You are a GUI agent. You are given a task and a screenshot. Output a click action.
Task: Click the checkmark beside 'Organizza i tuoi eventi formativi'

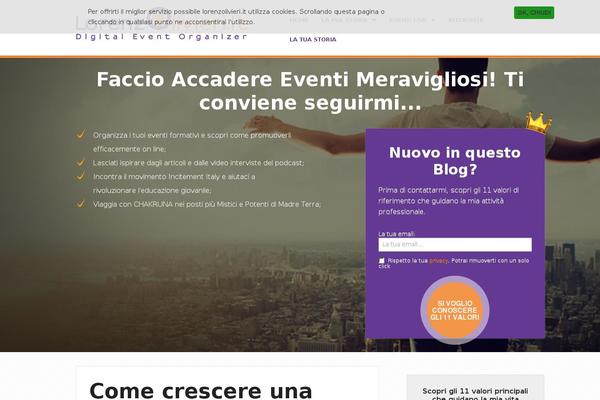tap(80, 135)
